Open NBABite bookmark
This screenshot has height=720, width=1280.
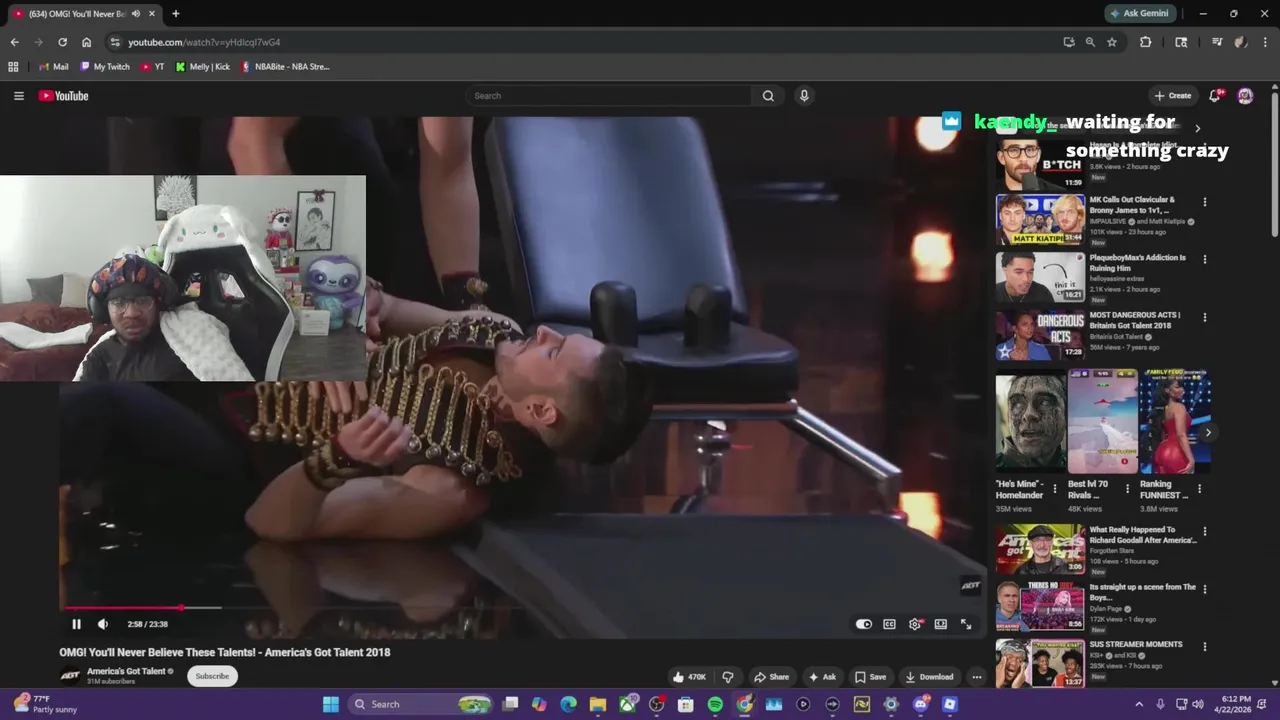pyautogui.click(x=285, y=67)
